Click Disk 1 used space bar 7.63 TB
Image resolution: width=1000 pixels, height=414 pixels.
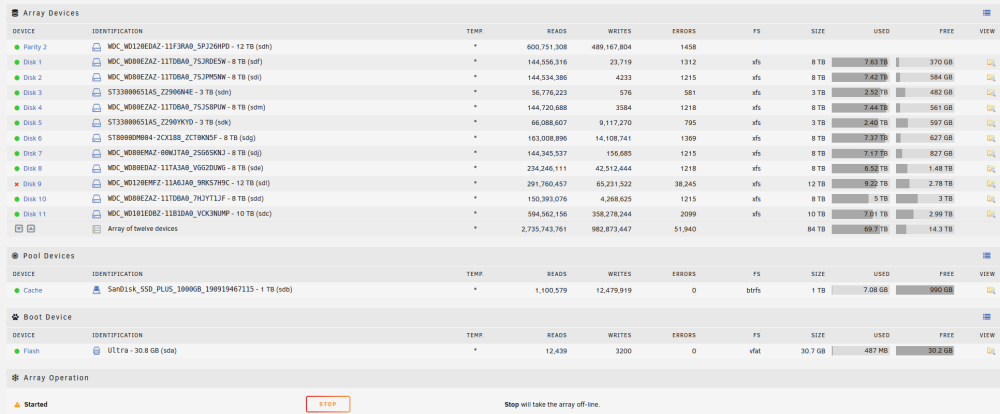coord(860,63)
